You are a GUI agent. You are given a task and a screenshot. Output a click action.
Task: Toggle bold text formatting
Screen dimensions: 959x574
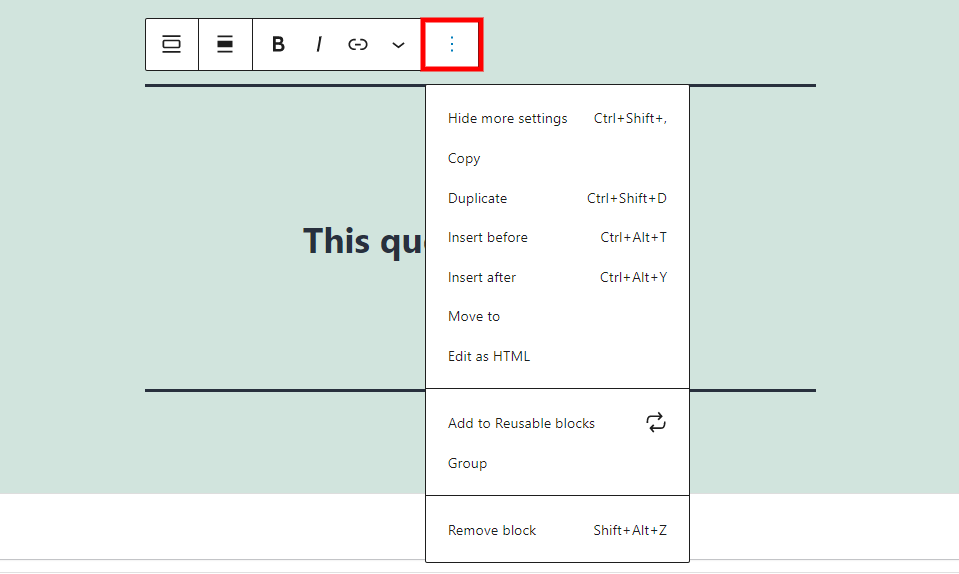click(278, 44)
